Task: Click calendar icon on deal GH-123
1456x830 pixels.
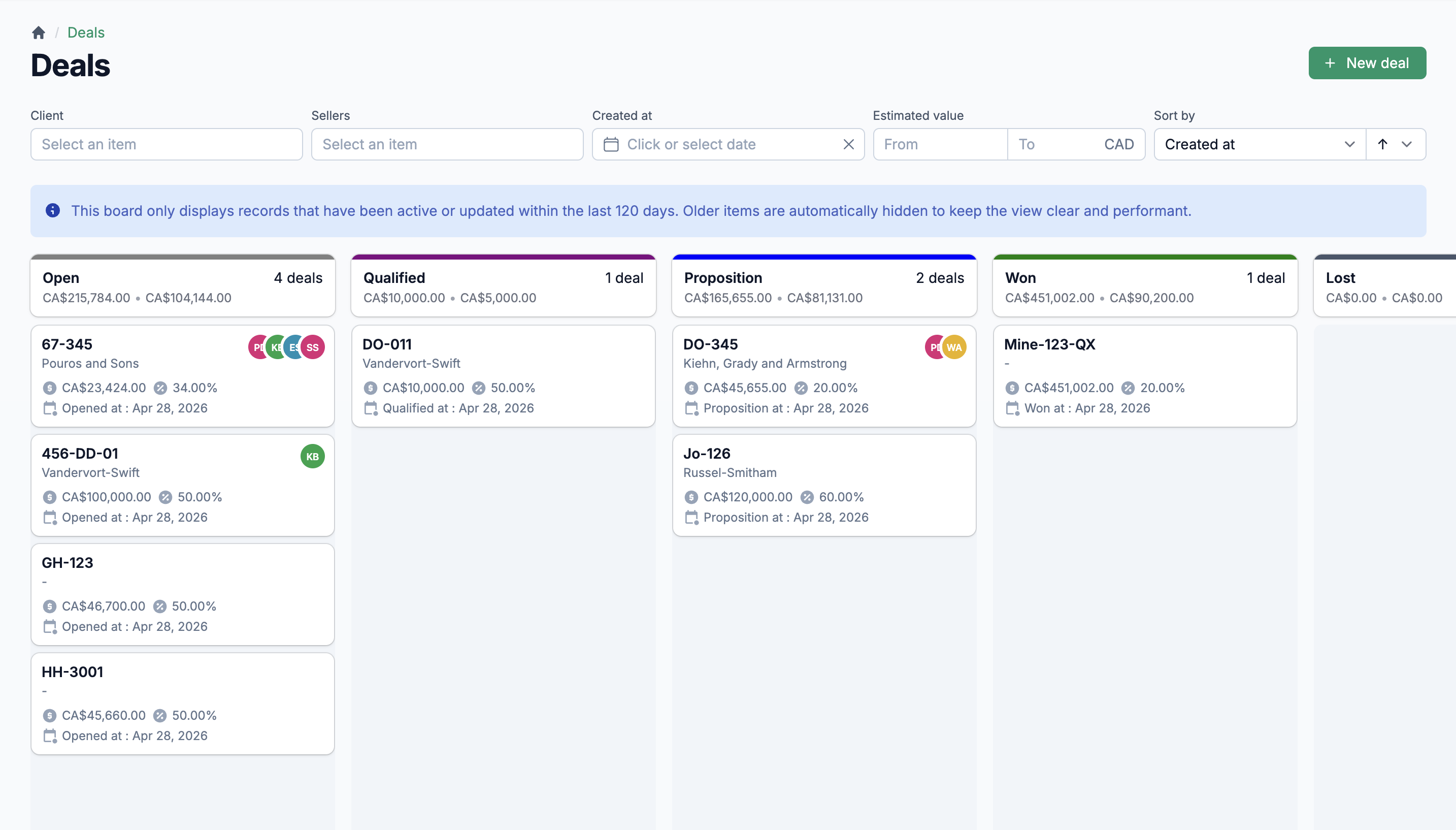Action: pyautogui.click(x=50, y=627)
